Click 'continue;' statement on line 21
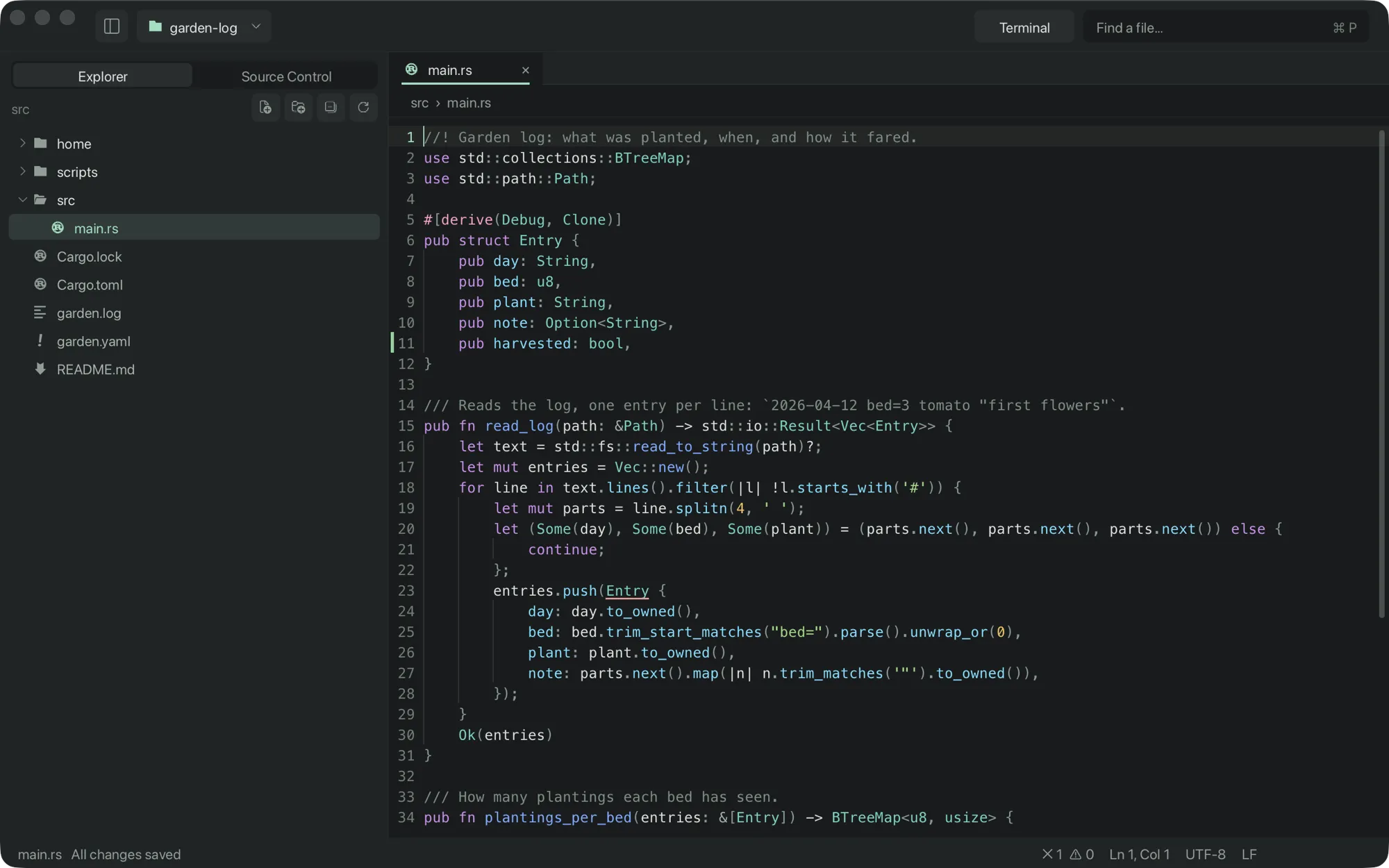This screenshot has height=868, width=1389. (566, 549)
